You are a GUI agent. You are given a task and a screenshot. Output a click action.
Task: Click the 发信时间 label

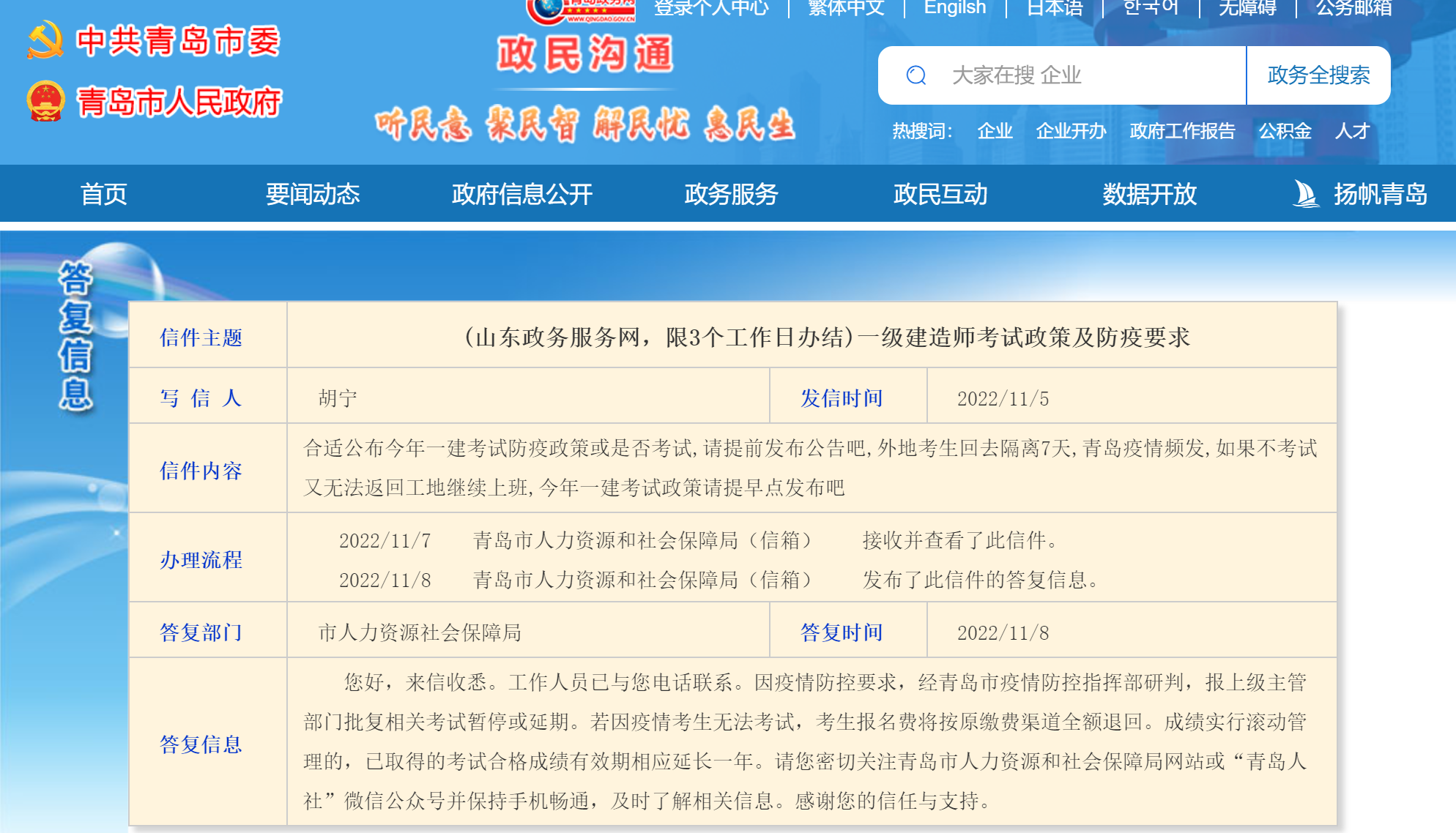tap(842, 398)
